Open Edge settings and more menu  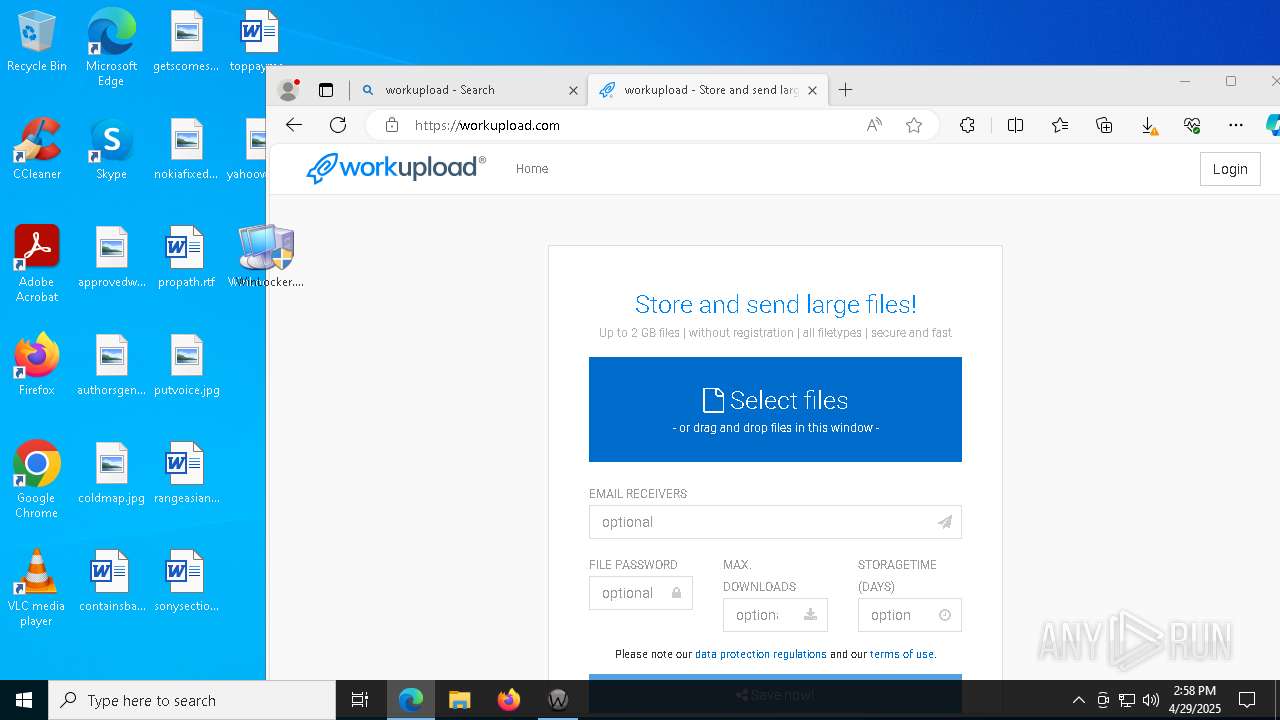point(1236,125)
